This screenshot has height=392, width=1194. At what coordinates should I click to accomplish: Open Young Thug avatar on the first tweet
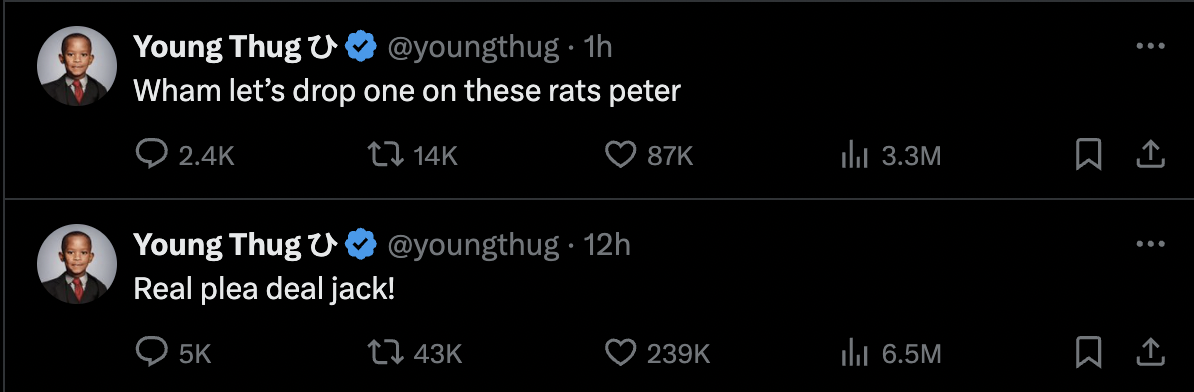click(x=77, y=66)
